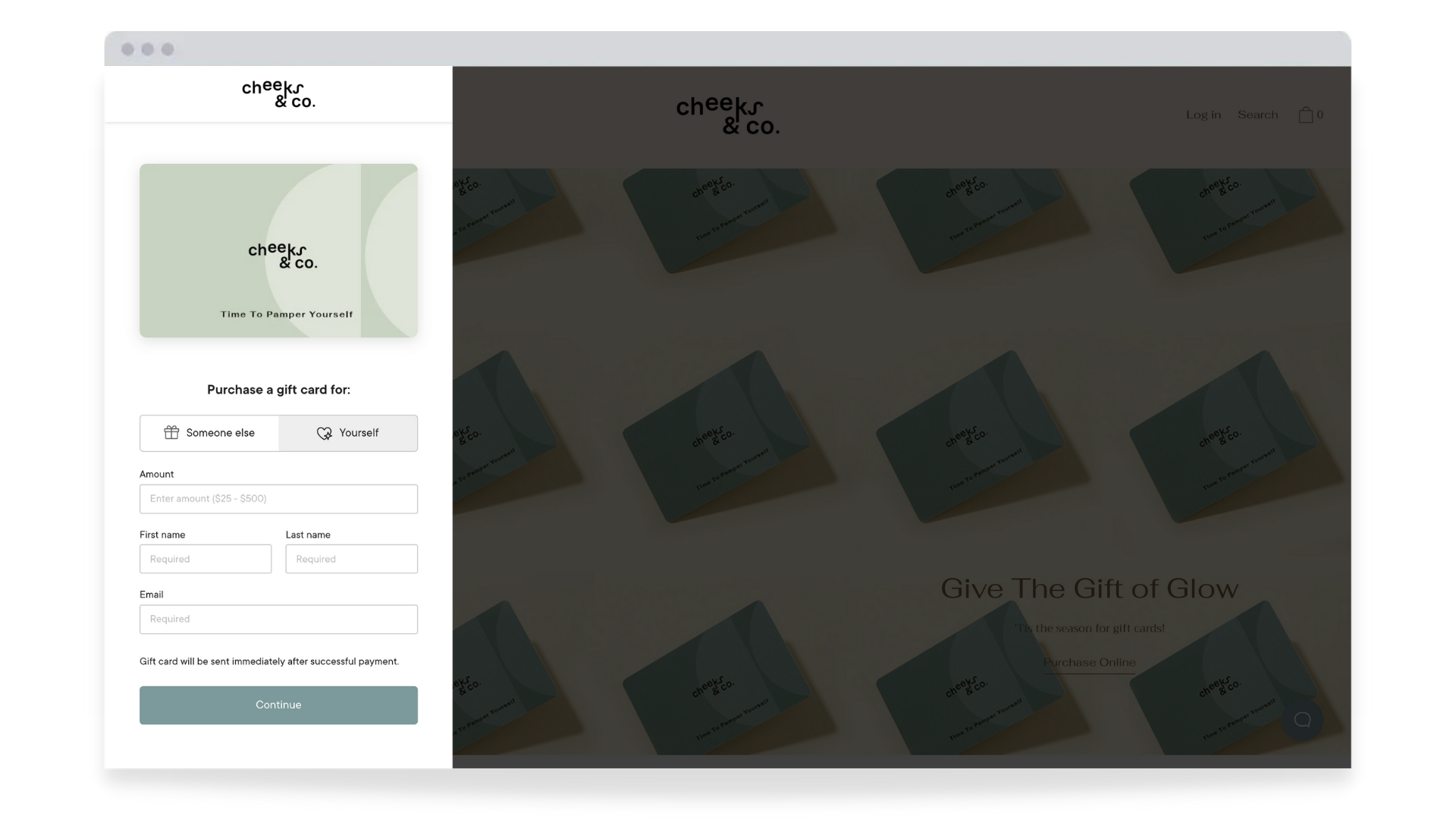This screenshot has height=819, width=1456.
Task: Click the red window close dot
Action: point(128,49)
